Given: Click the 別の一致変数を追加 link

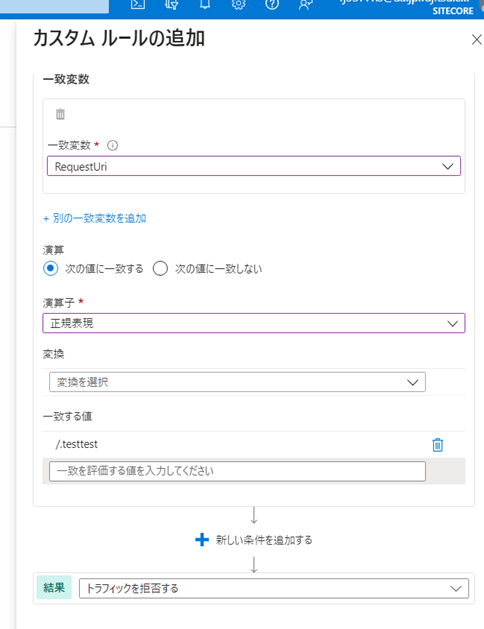Looking at the screenshot, I should [x=95, y=218].
